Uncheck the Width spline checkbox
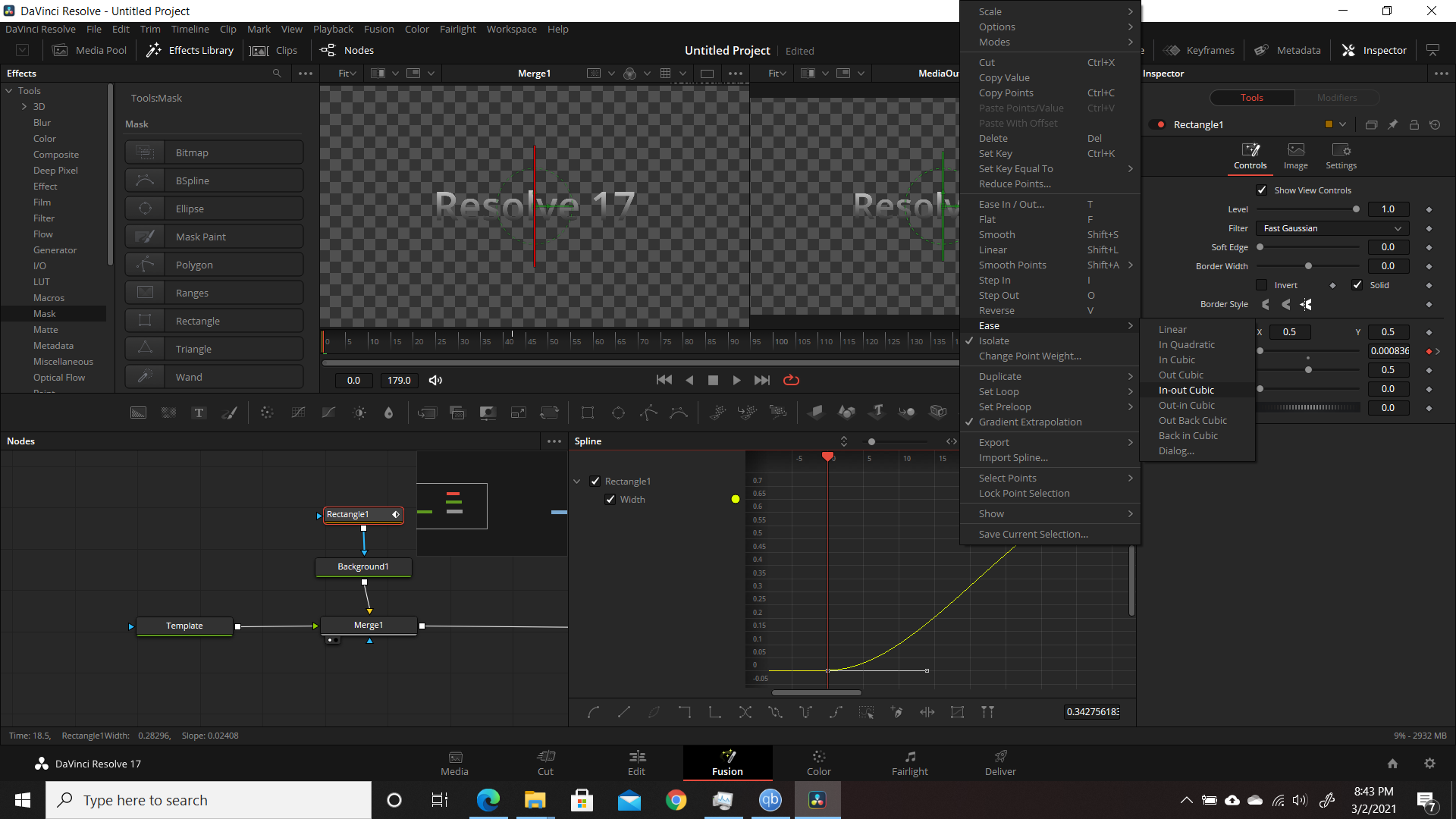This screenshot has height=819, width=1456. pos(610,500)
